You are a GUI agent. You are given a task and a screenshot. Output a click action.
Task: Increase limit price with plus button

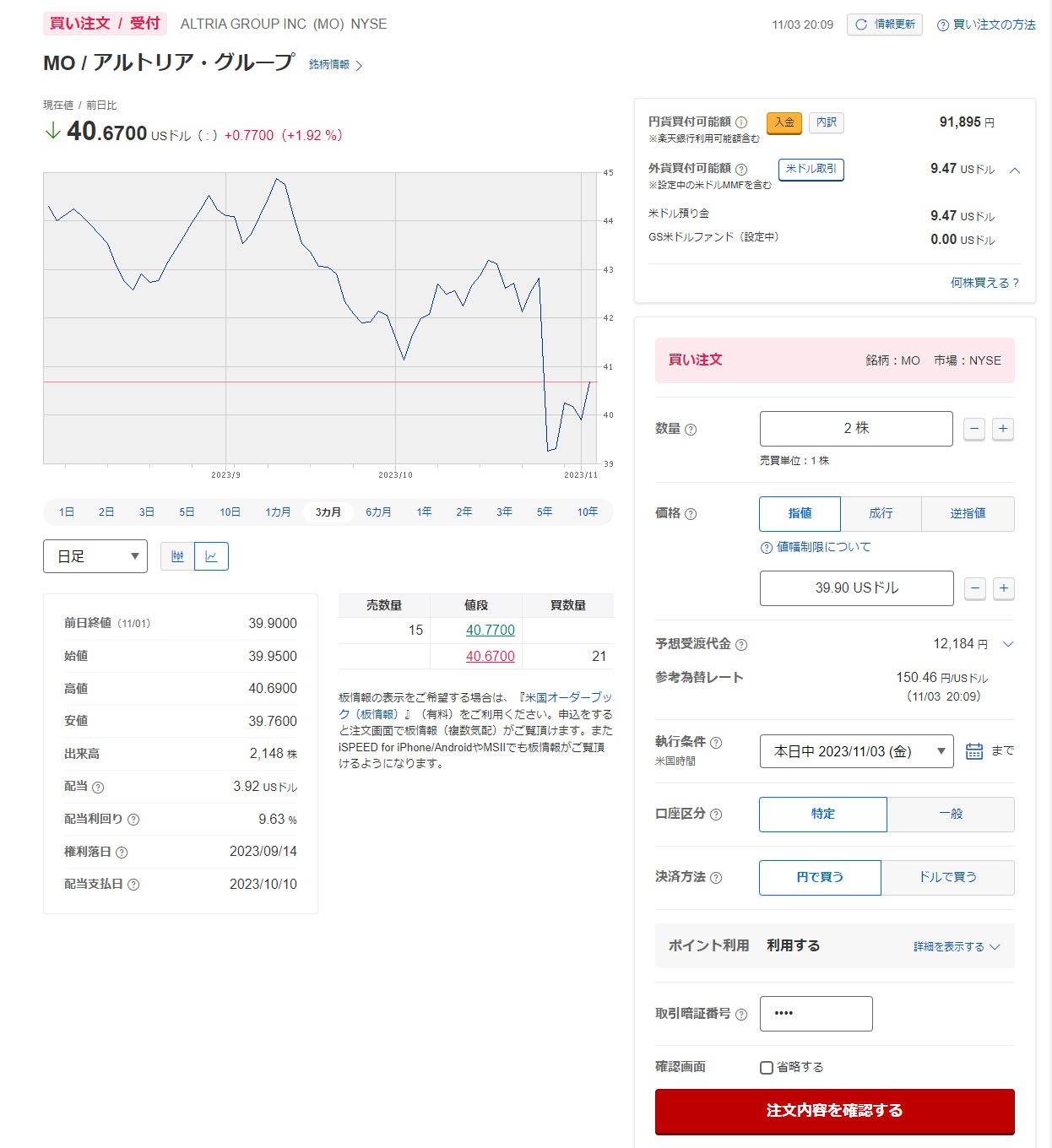point(1003,588)
